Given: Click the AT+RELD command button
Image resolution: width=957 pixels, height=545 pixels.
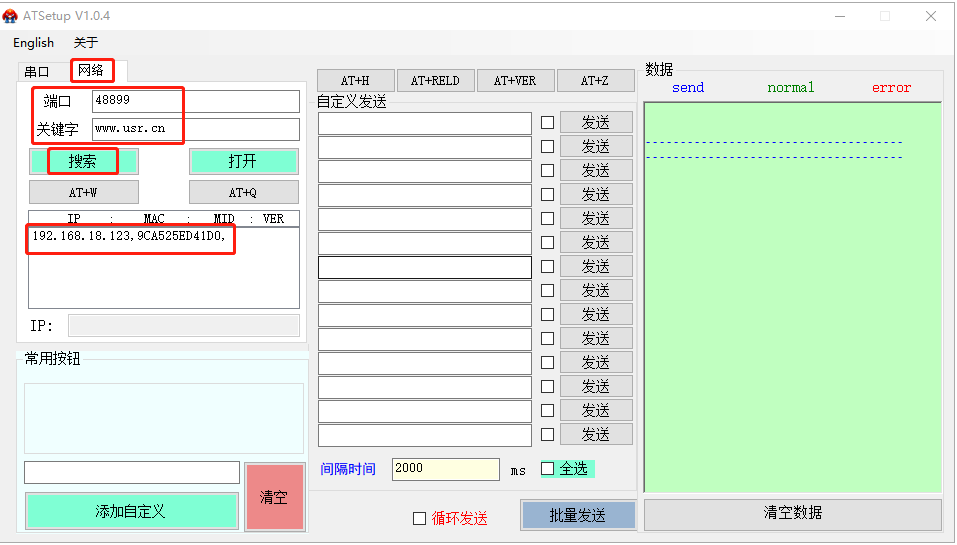Looking at the screenshot, I should point(435,81).
